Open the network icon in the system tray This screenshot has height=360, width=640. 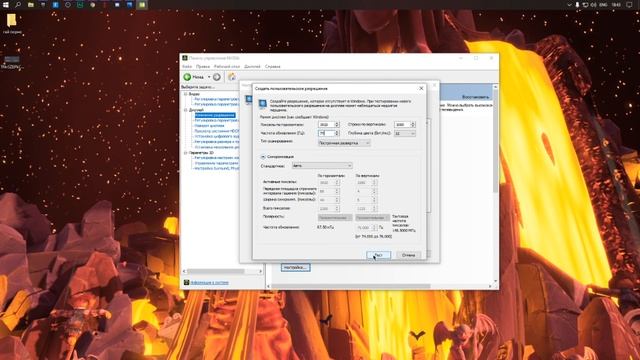point(585,4)
